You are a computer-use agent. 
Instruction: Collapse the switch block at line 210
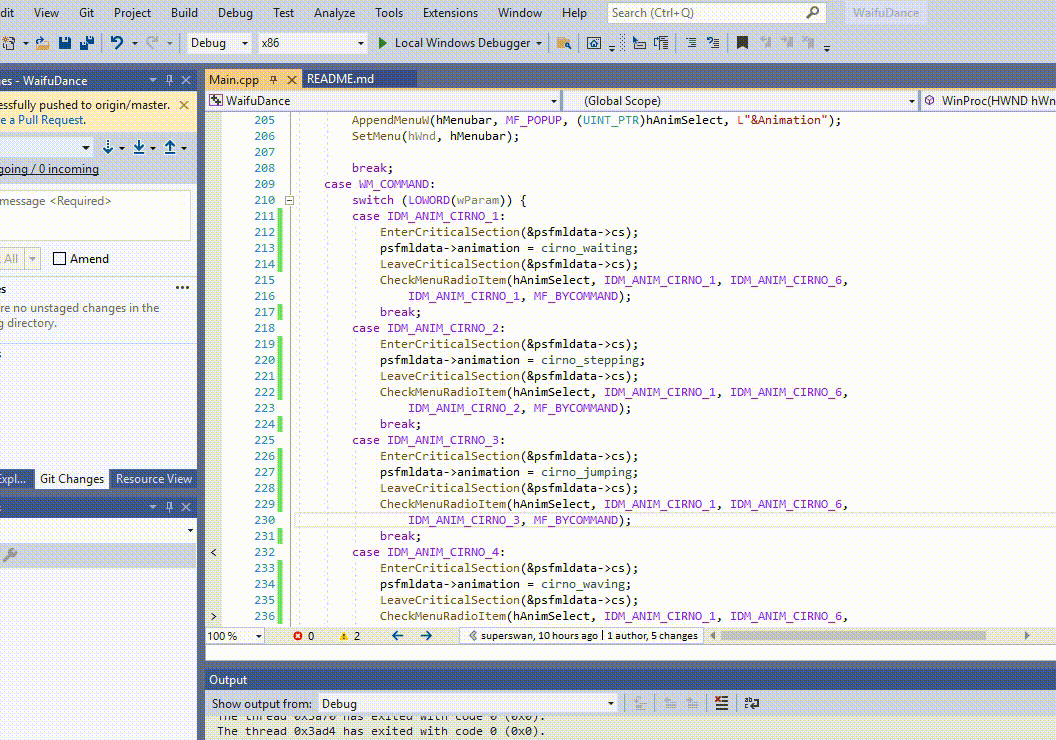tap(289, 200)
